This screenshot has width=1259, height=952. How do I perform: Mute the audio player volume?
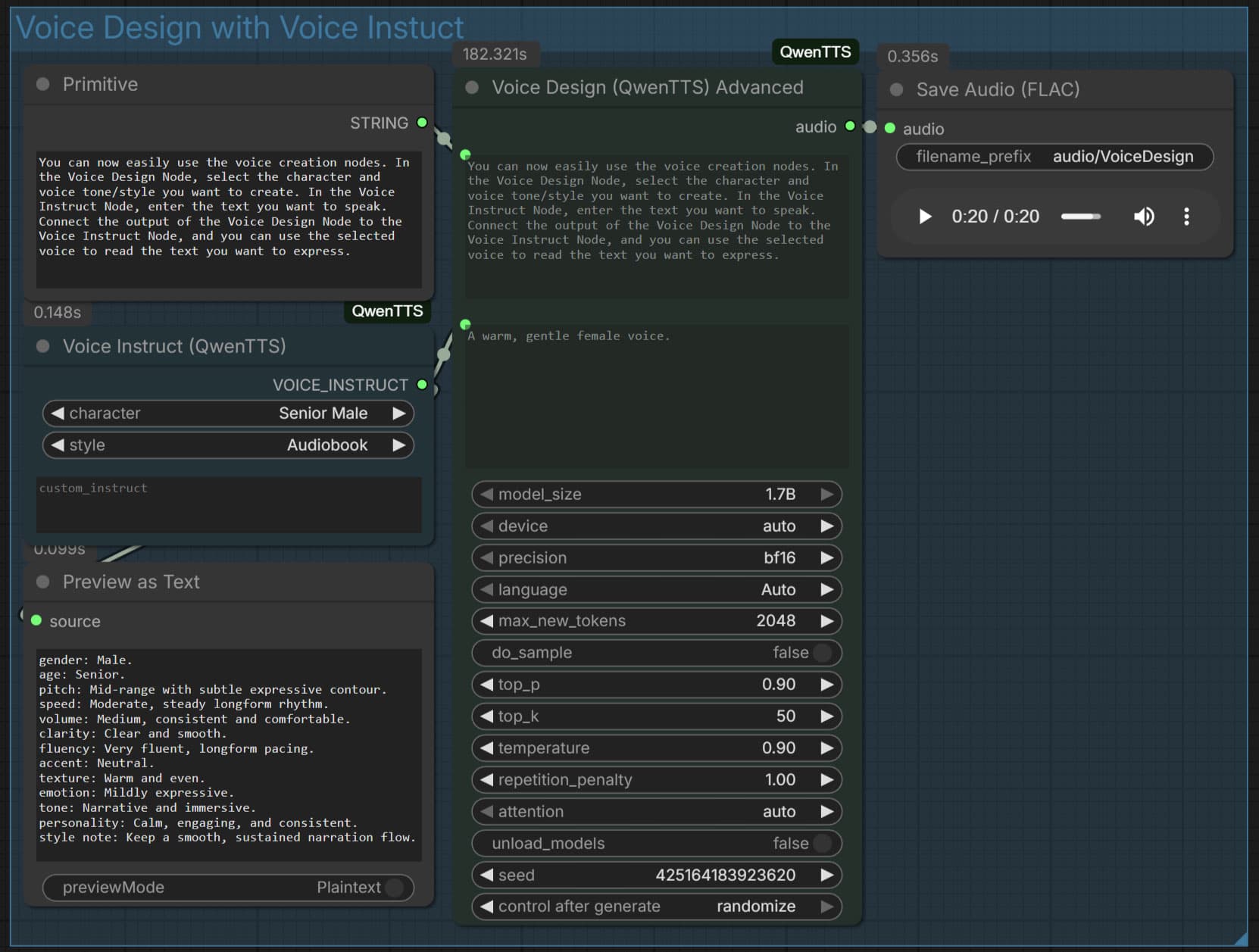(1144, 217)
